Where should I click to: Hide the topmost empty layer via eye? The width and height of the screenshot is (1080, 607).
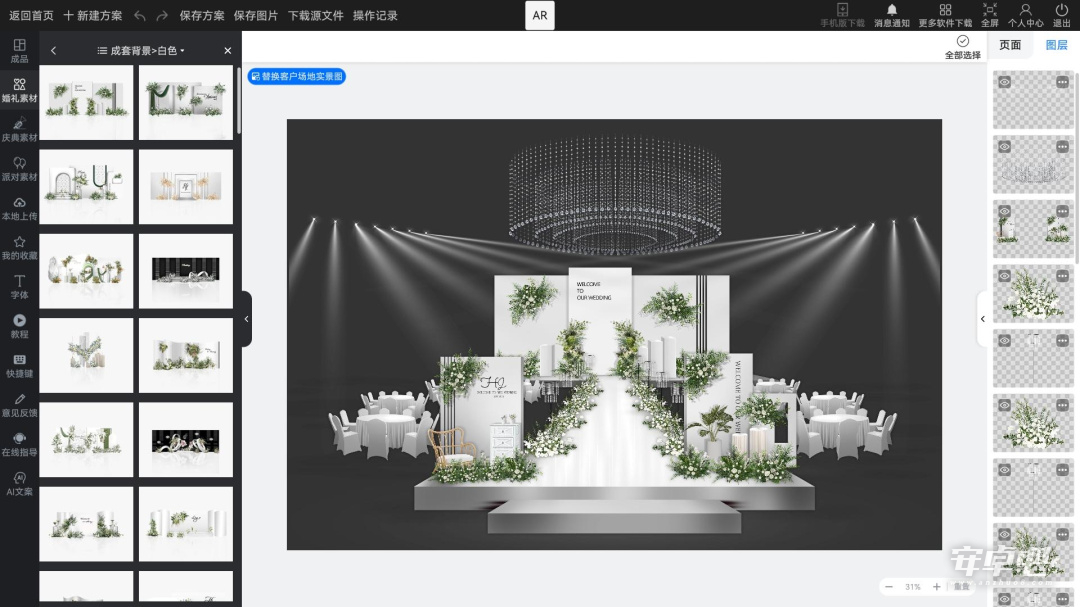pyautogui.click(x=1005, y=82)
